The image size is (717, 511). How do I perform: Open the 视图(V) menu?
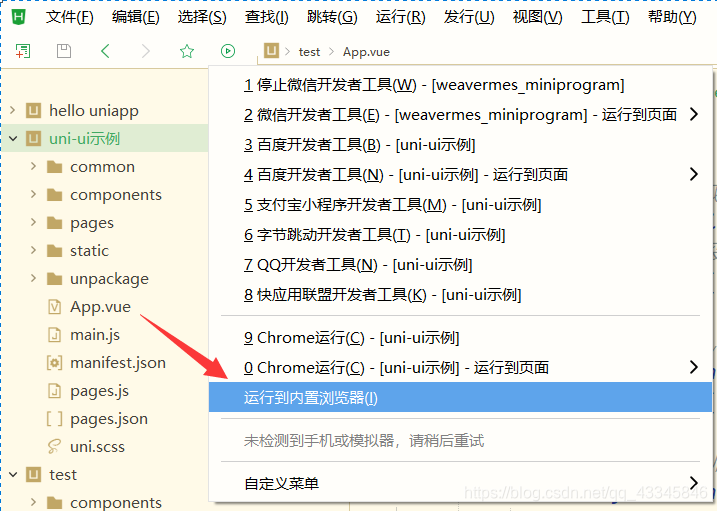point(537,17)
